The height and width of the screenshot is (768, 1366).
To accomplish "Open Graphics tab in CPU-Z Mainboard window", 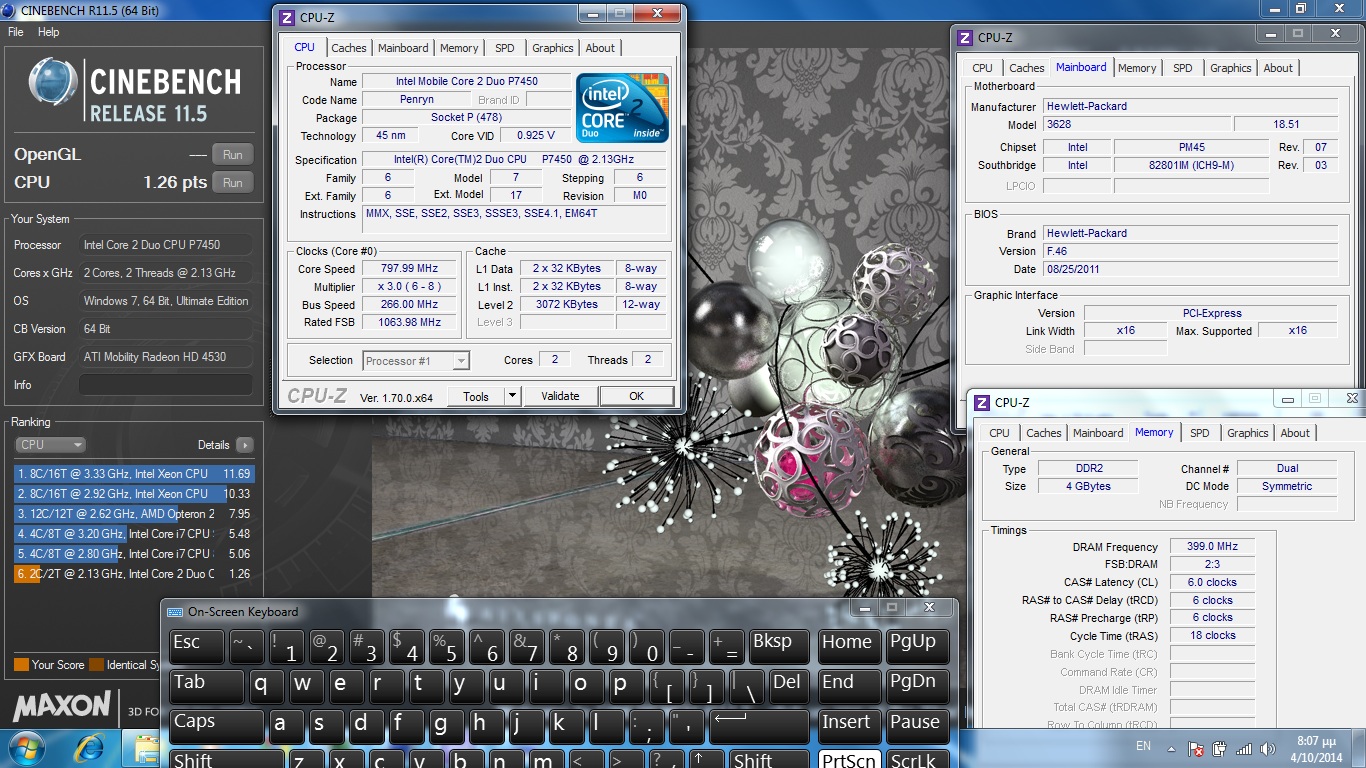I will (x=1231, y=68).
